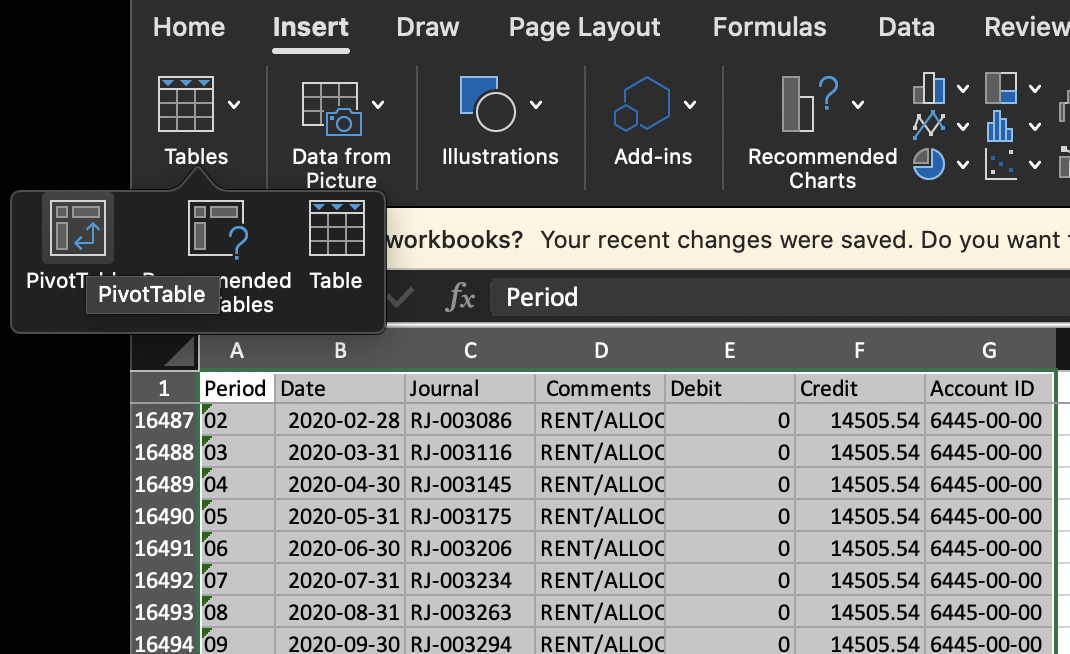Open the Add-ins group

(x=641, y=104)
